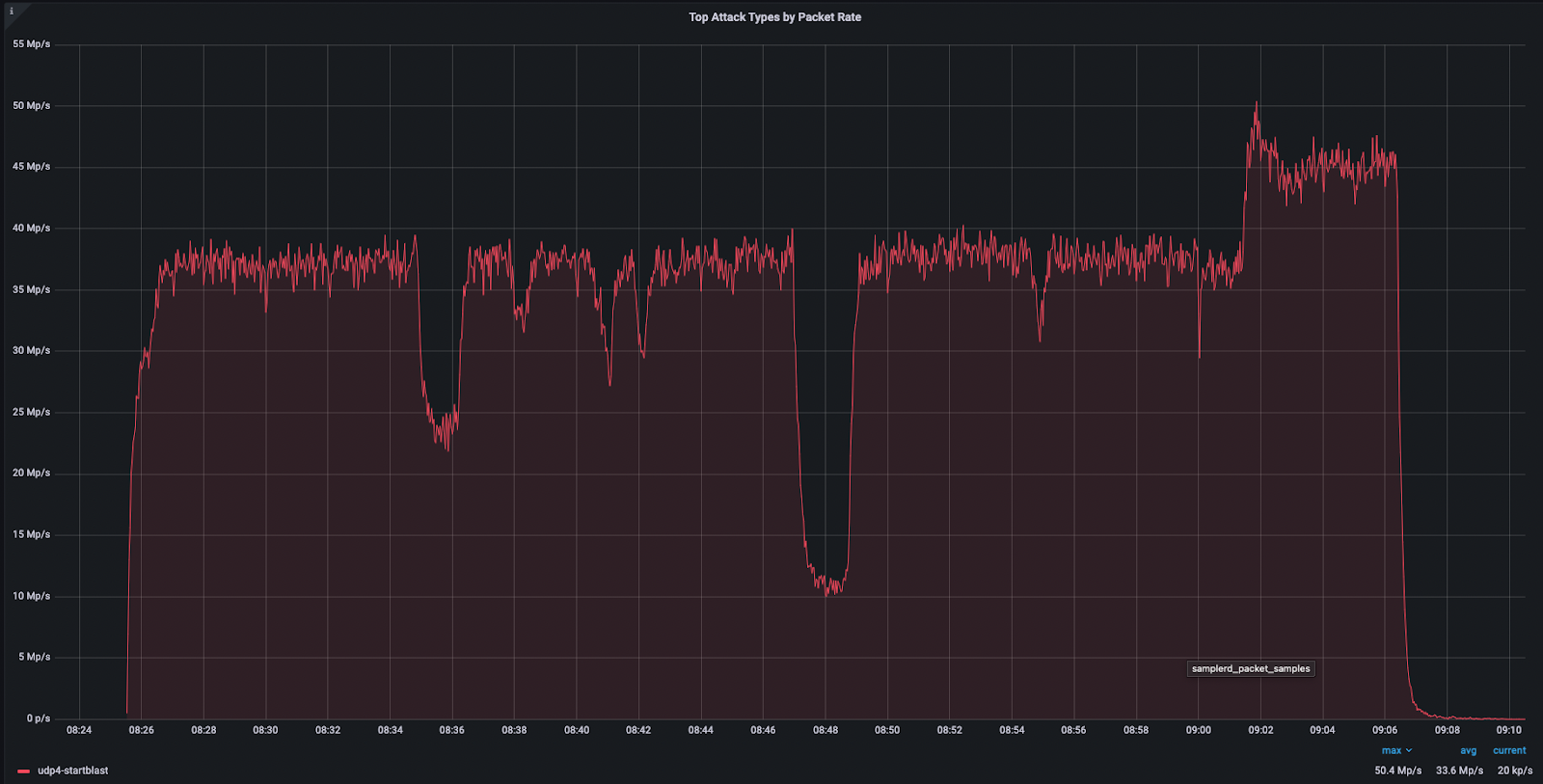The width and height of the screenshot is (1543, 784).
Task: Open the Top Attack Types panel title menu
Action: pyautogui.click(x=774, y=17)
